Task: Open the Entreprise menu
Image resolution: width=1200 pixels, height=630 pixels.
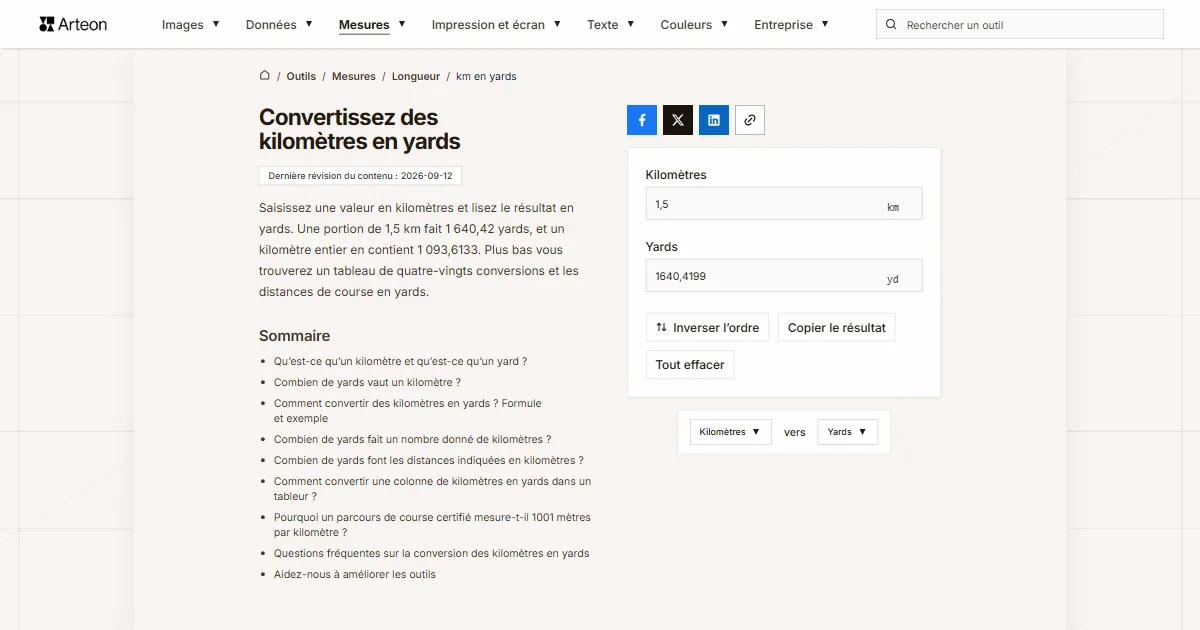Action: point(791,24)
